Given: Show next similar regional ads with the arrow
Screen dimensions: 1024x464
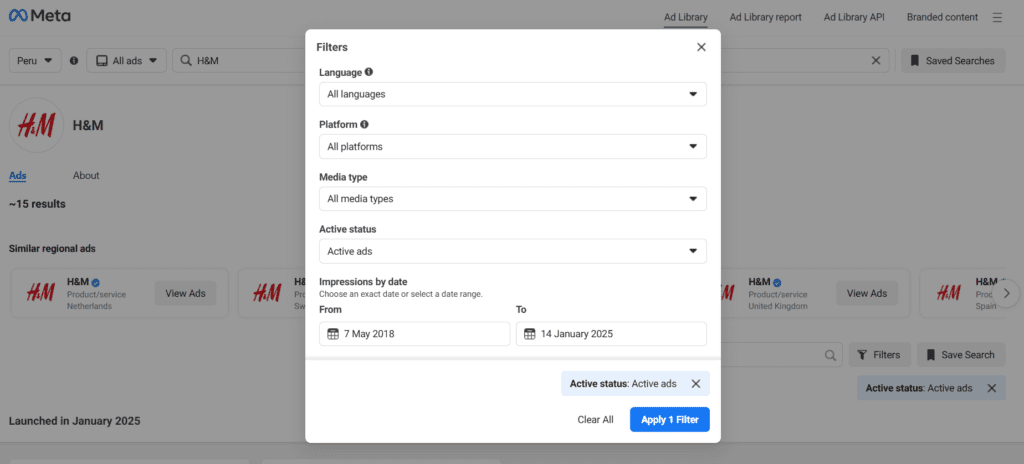Looking at the screenshot, I should coord(1006,293).
